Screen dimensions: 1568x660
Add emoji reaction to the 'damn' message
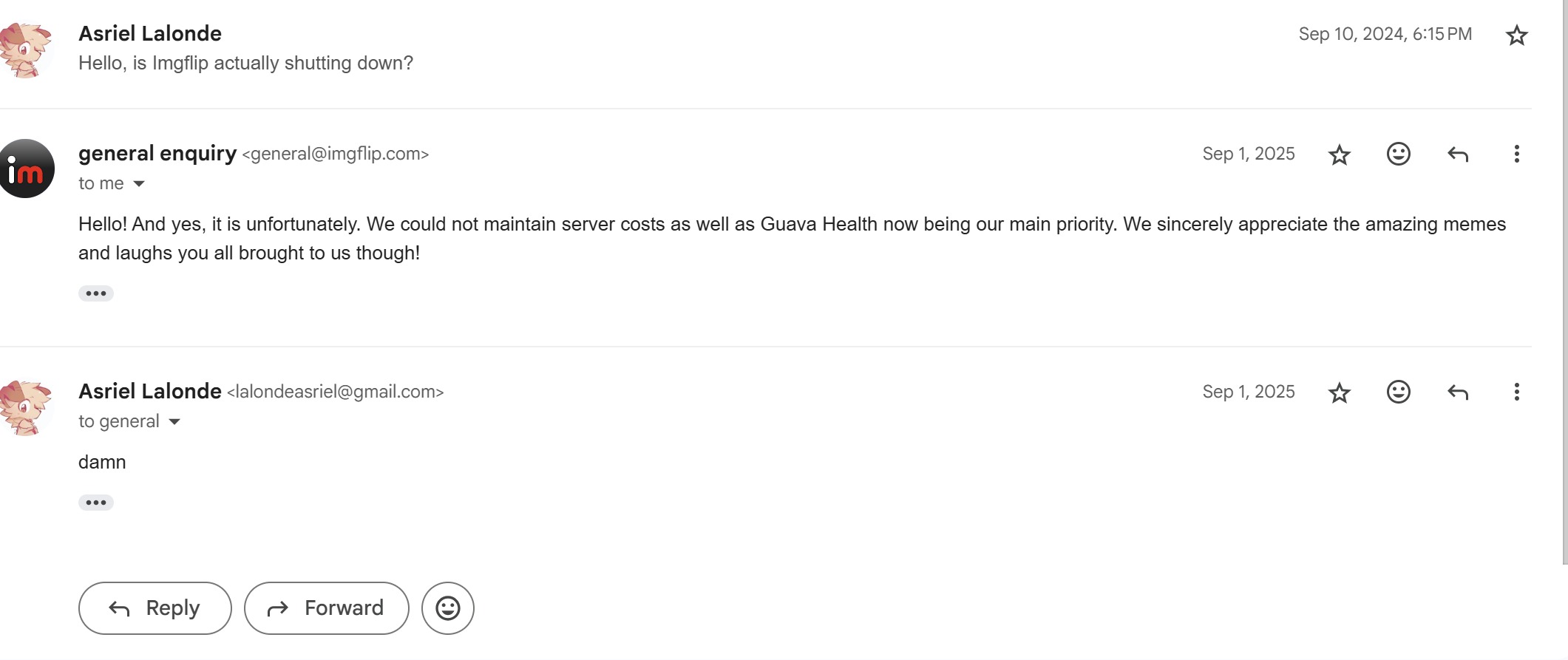[1398, 392]
